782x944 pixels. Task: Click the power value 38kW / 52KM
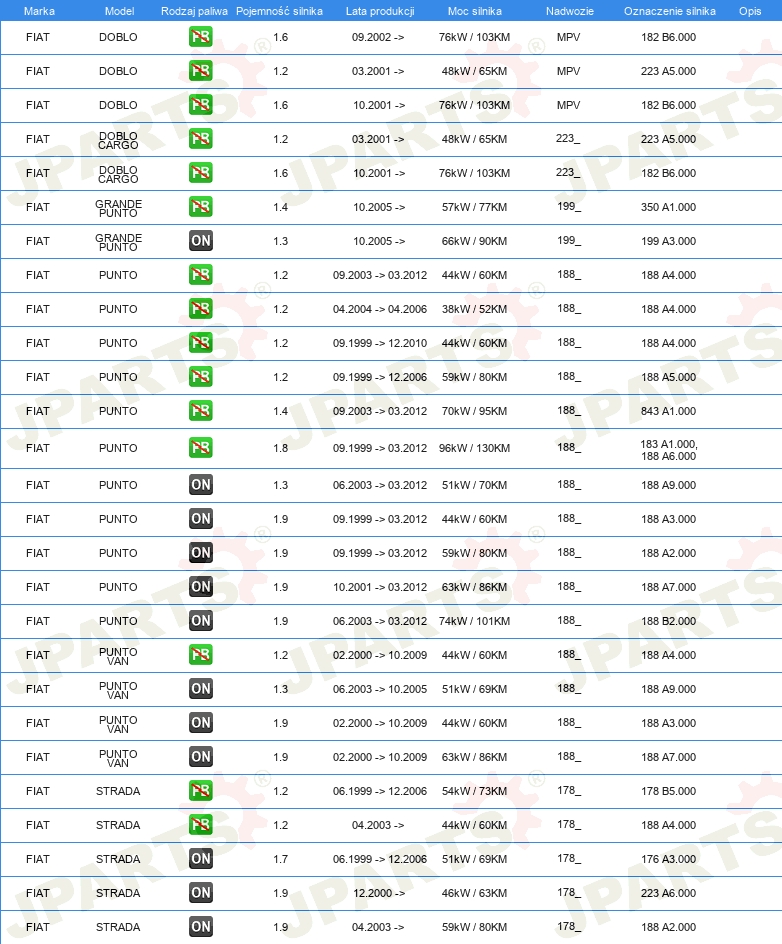coord(474,309)
